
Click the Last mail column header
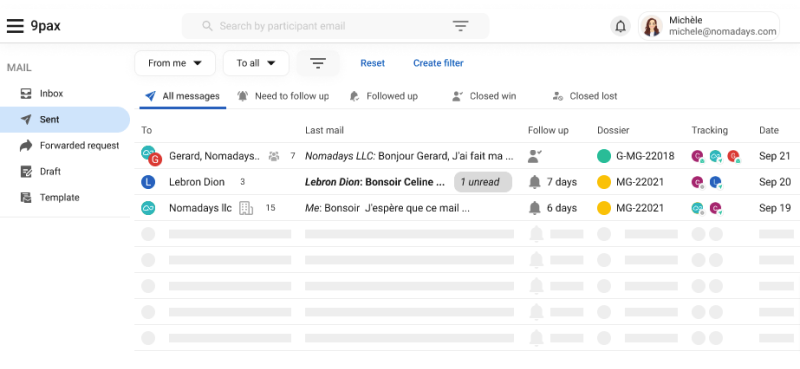pos(324,130)
